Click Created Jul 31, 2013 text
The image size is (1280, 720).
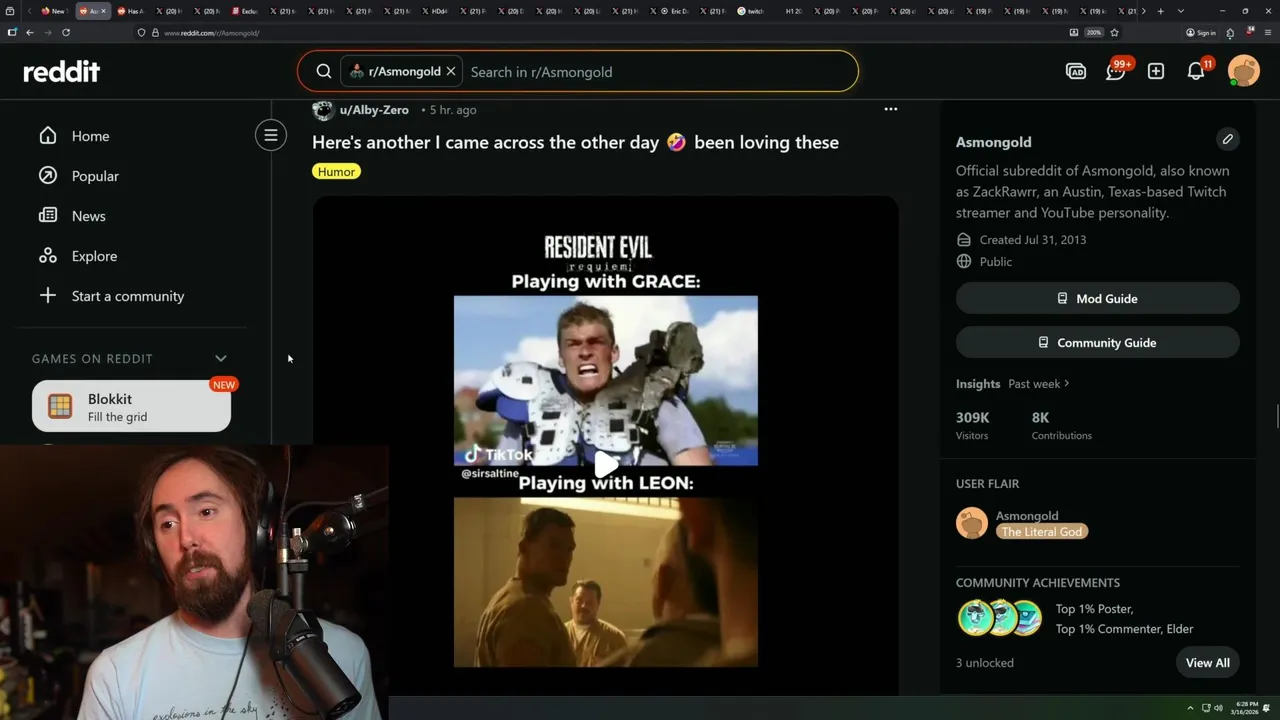tap(1033, 240)
